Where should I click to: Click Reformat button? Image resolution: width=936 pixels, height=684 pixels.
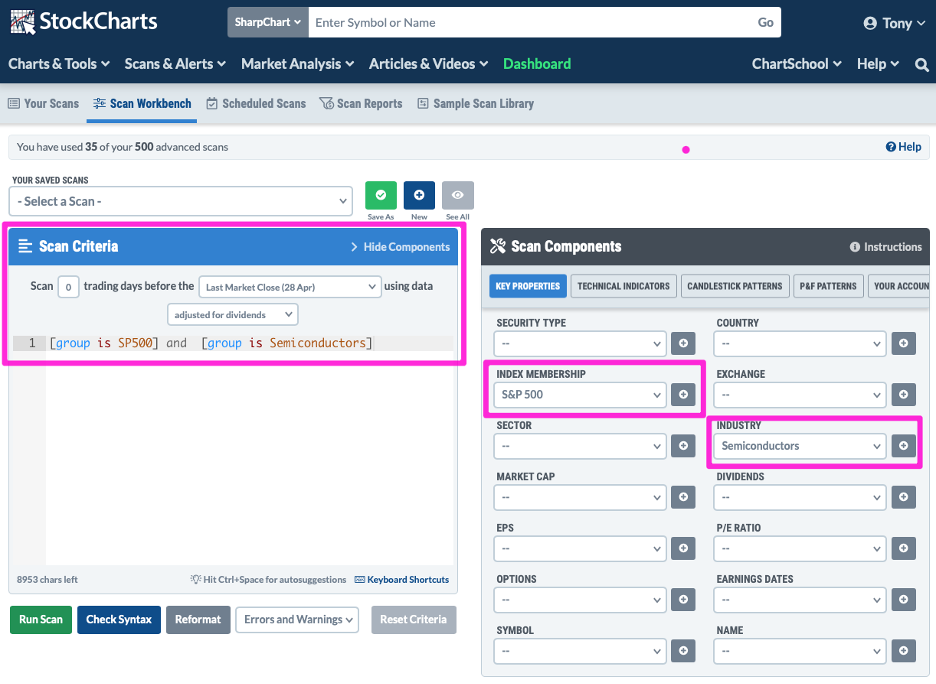tap(198, 620)
